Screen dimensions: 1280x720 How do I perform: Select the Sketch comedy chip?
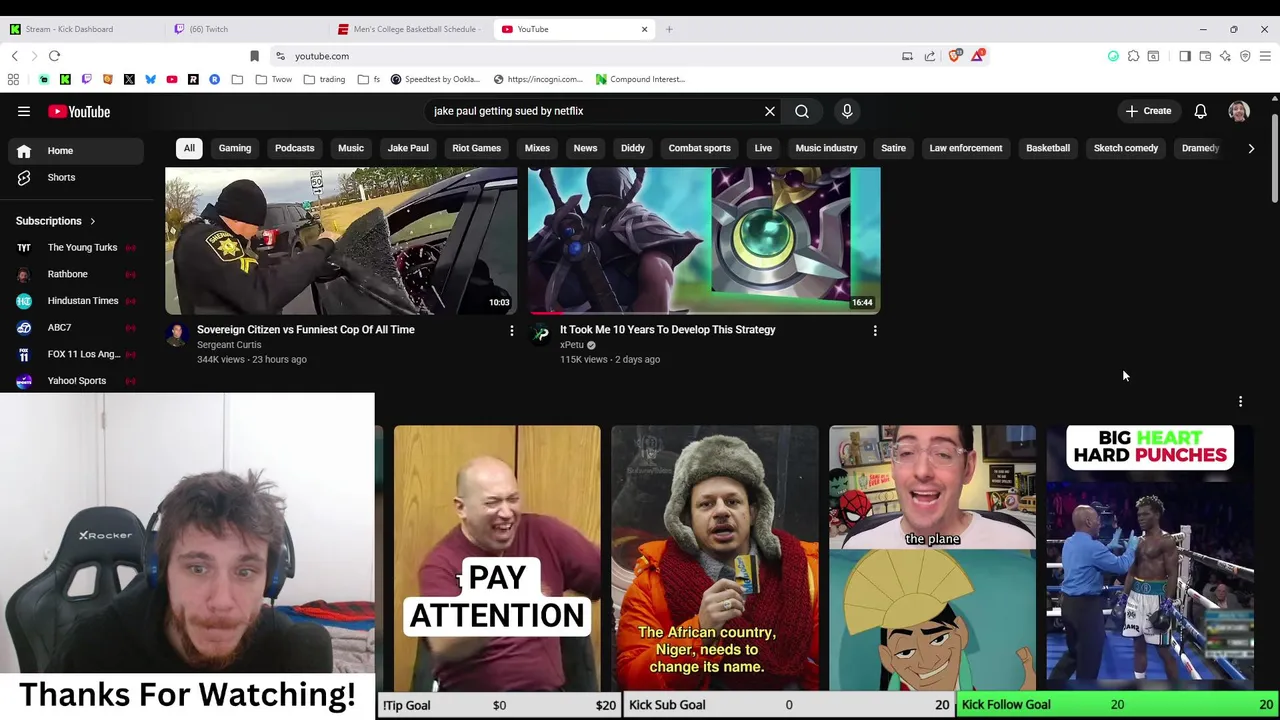pos(1126,148)
